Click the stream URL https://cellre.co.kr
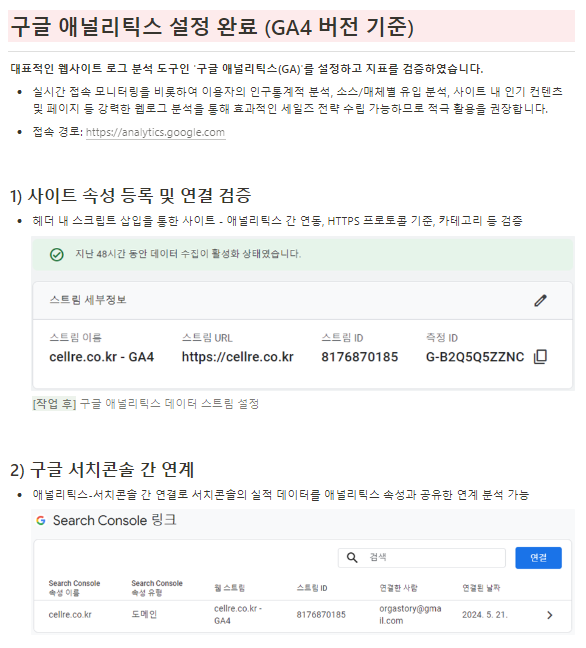This screenshot has height=648, width=586. point(237,357)
